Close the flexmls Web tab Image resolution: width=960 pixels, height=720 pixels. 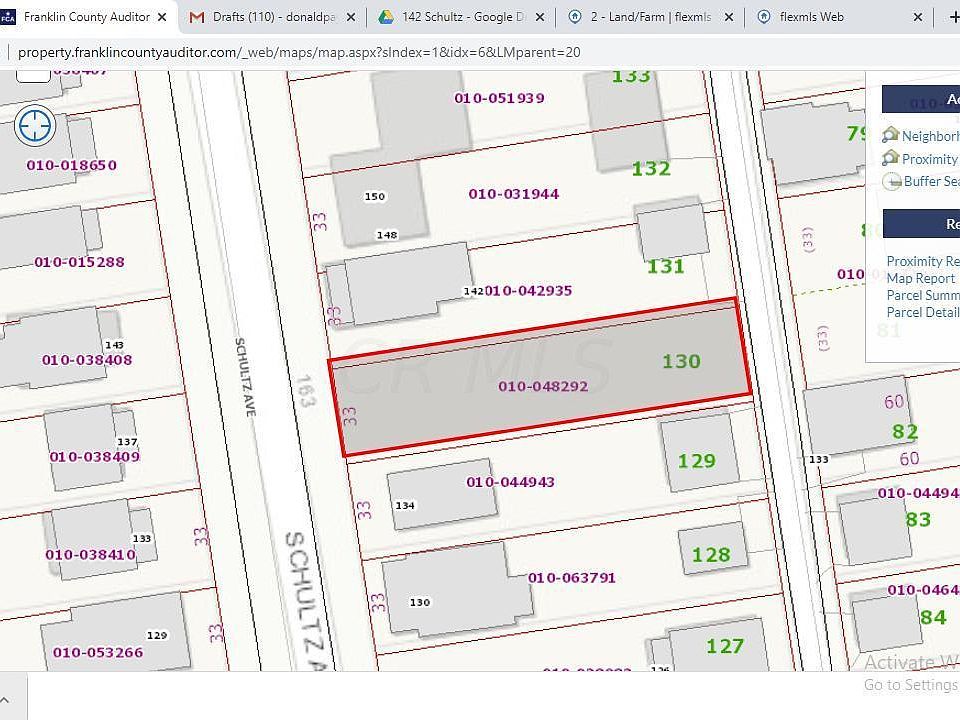click(918, 17)
